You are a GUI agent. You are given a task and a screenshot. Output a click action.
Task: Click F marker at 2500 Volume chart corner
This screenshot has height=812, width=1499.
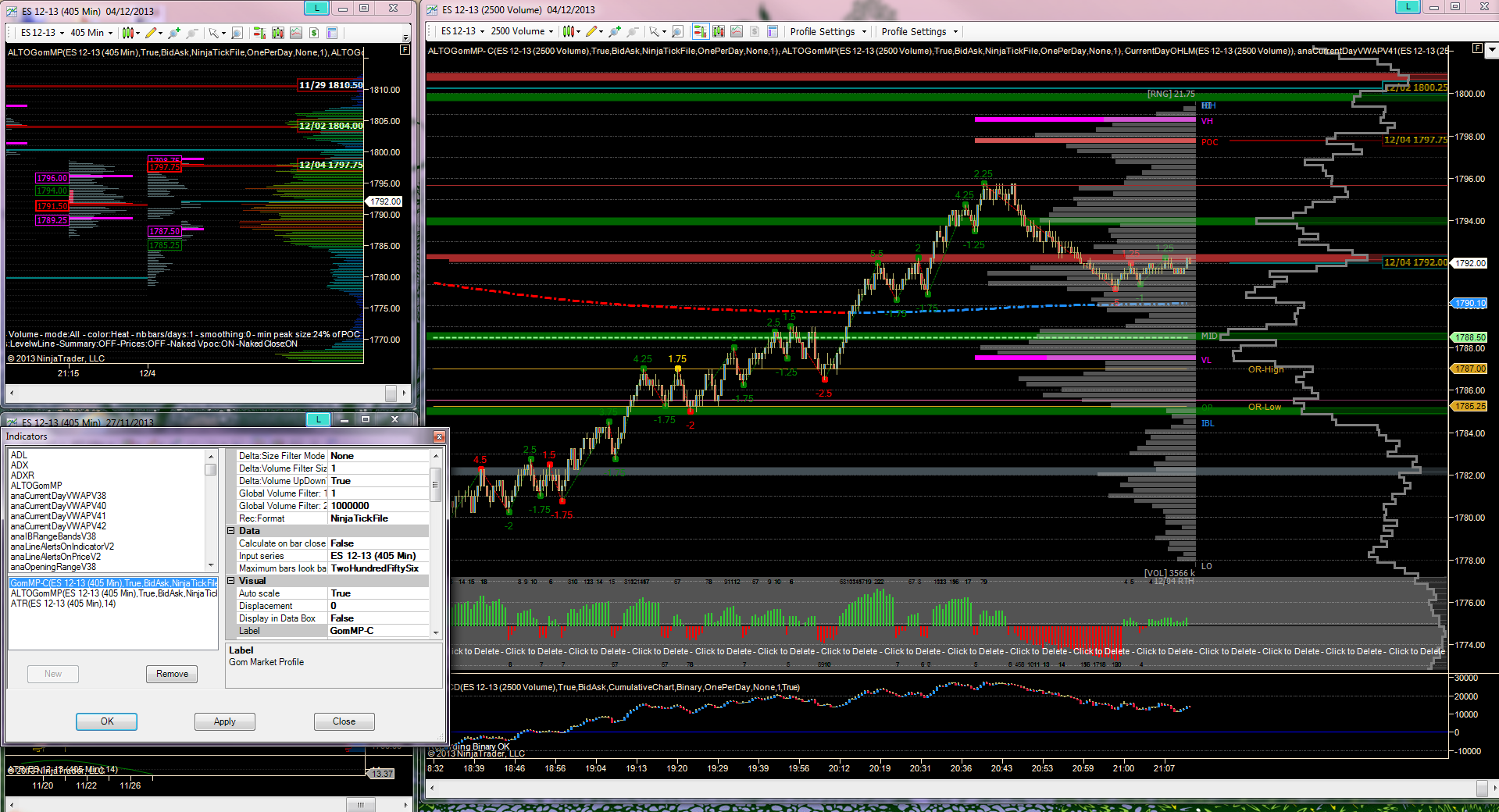coord(1477,48)
